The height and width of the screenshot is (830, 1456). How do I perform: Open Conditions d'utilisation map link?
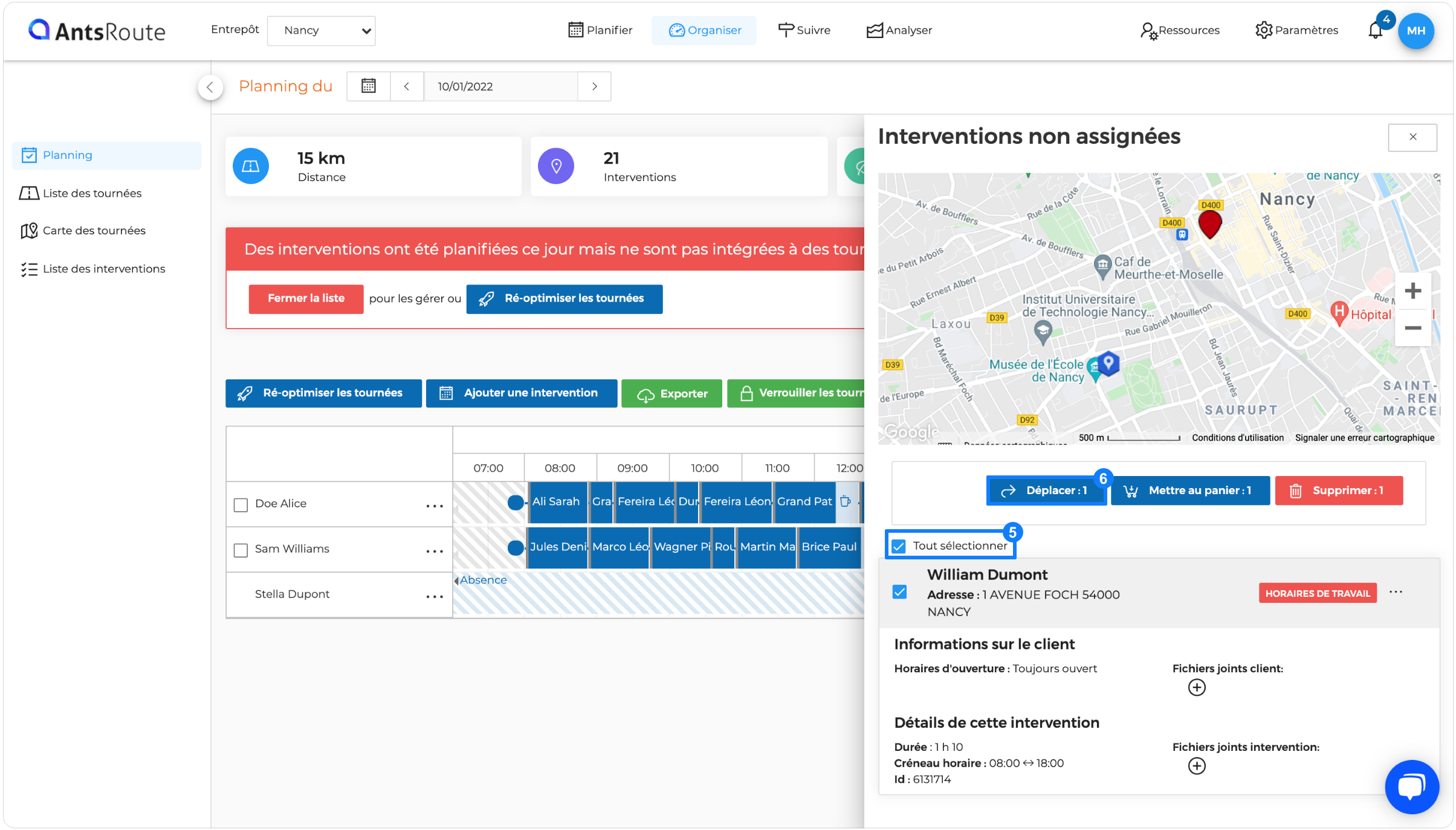point(1237,438)
